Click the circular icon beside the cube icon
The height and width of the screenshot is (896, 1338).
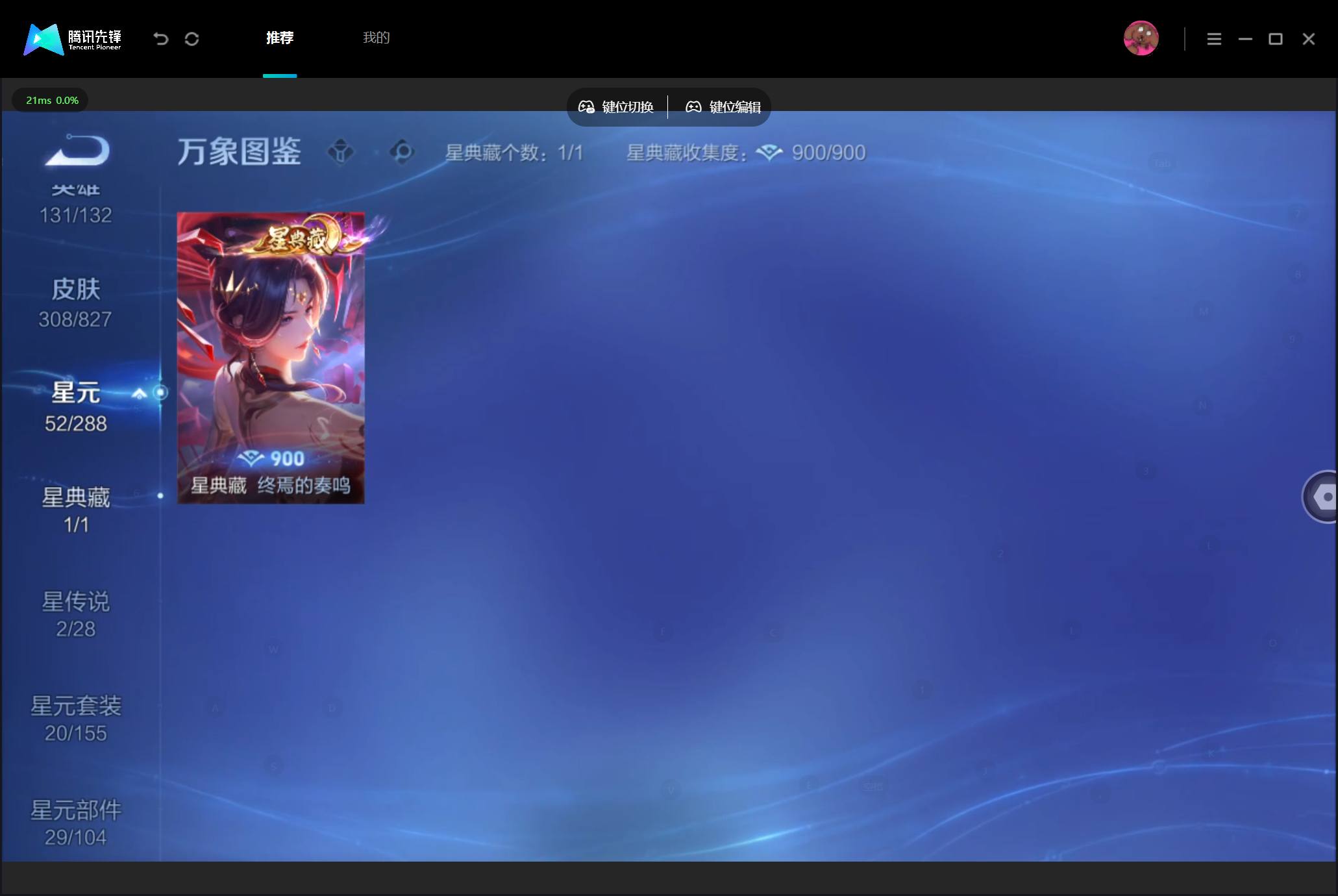coord(403,153)
